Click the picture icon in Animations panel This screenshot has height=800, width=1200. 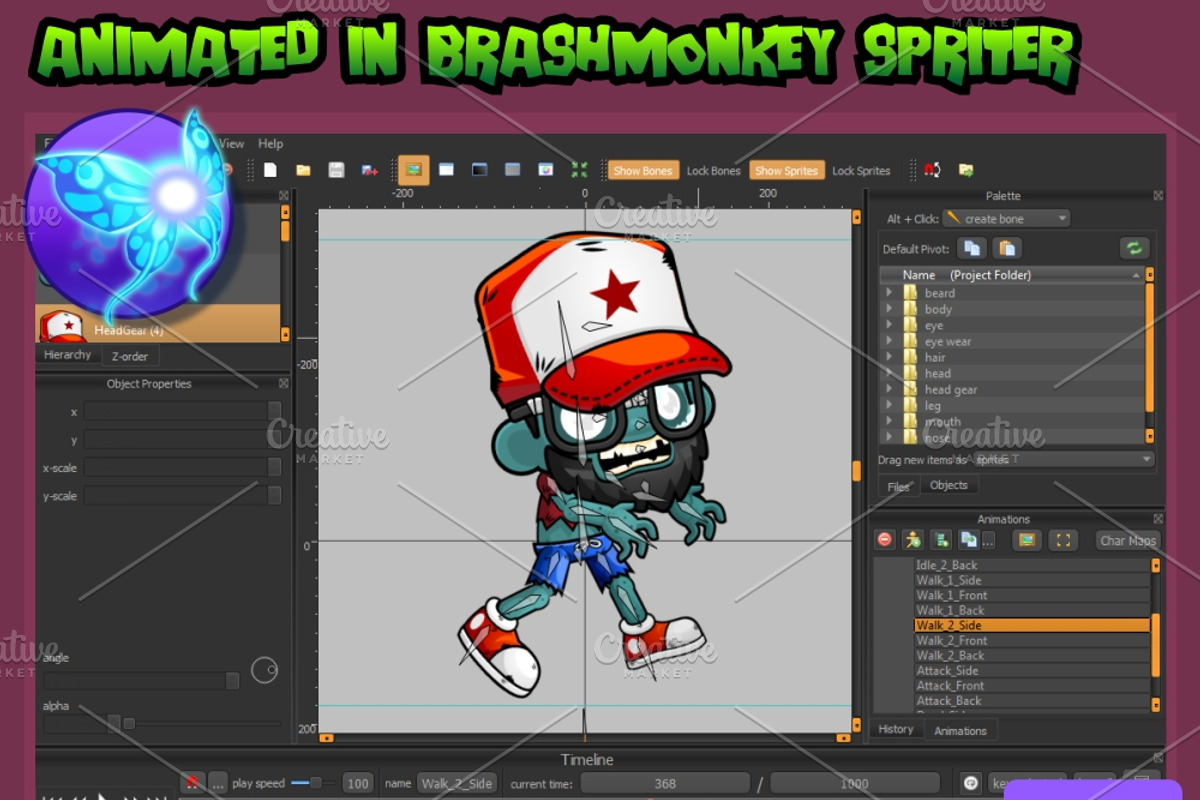[x=1026, y=540]
